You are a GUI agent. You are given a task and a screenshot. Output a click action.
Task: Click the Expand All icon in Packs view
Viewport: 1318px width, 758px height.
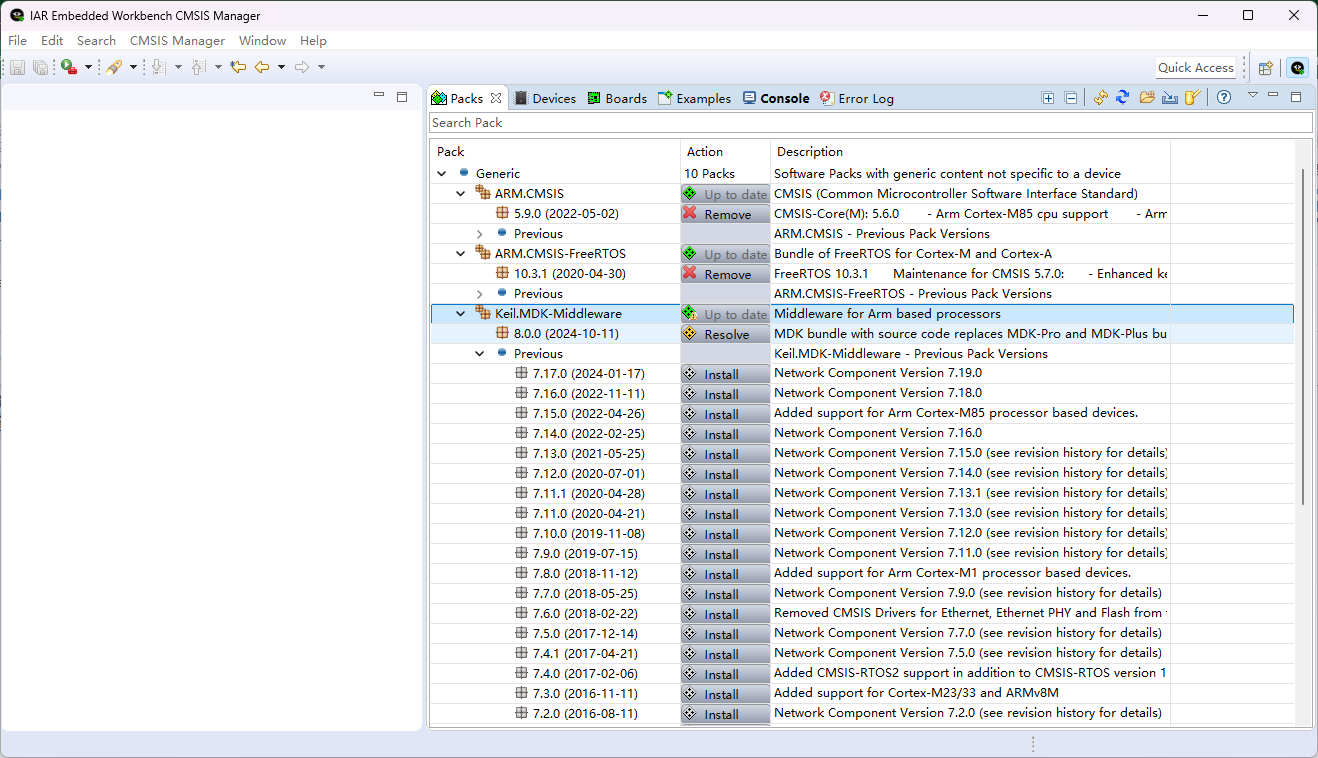click(x=1048, y=98)
